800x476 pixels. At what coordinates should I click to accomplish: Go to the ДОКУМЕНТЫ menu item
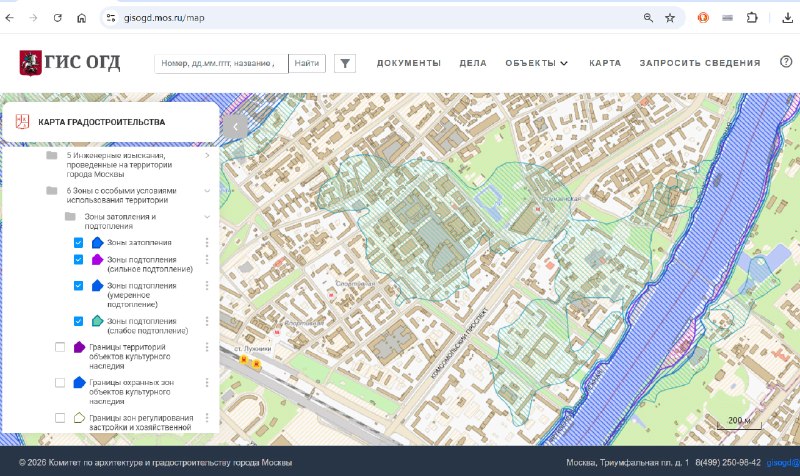[x=409, y=63]
